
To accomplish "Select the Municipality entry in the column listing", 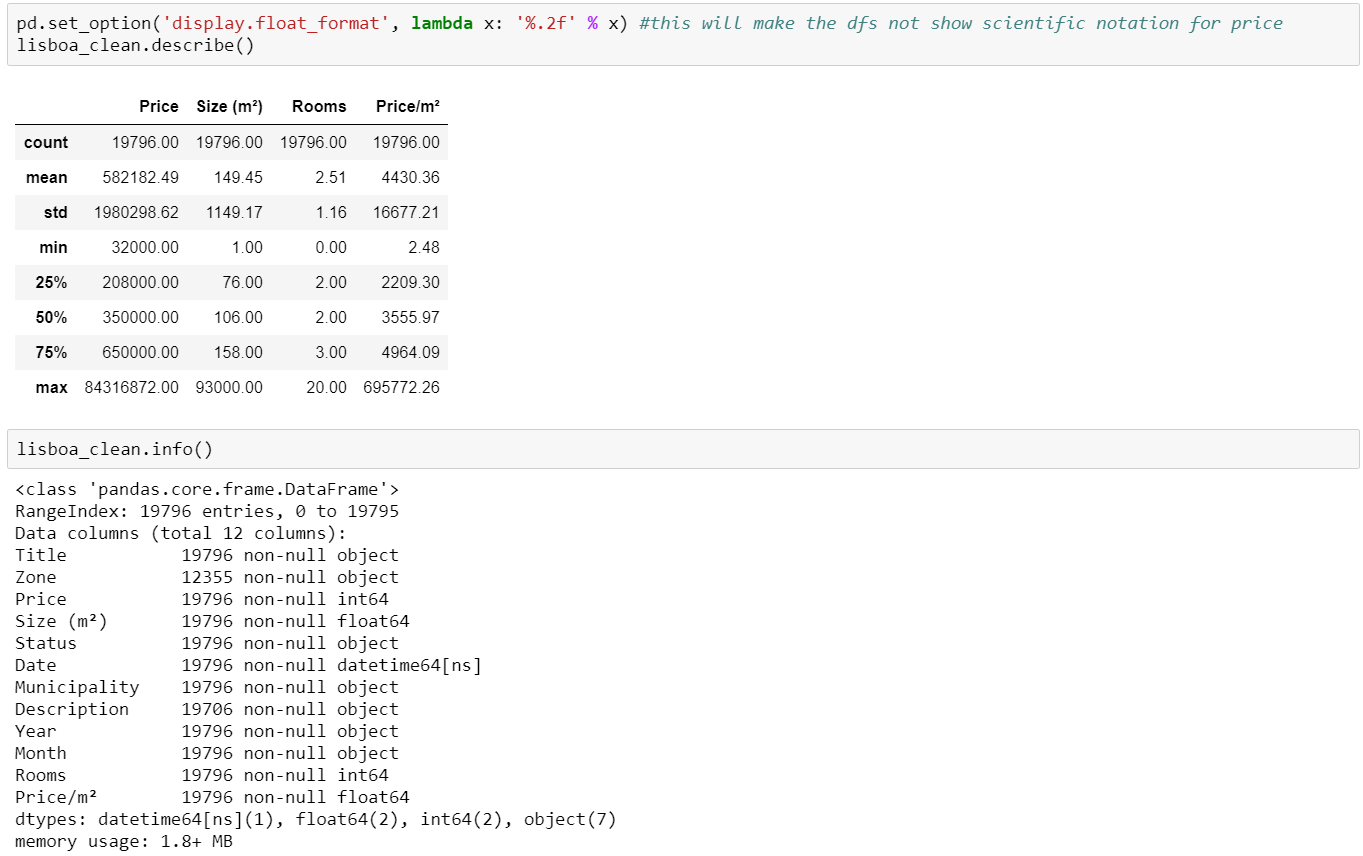I will click(76, 687).
